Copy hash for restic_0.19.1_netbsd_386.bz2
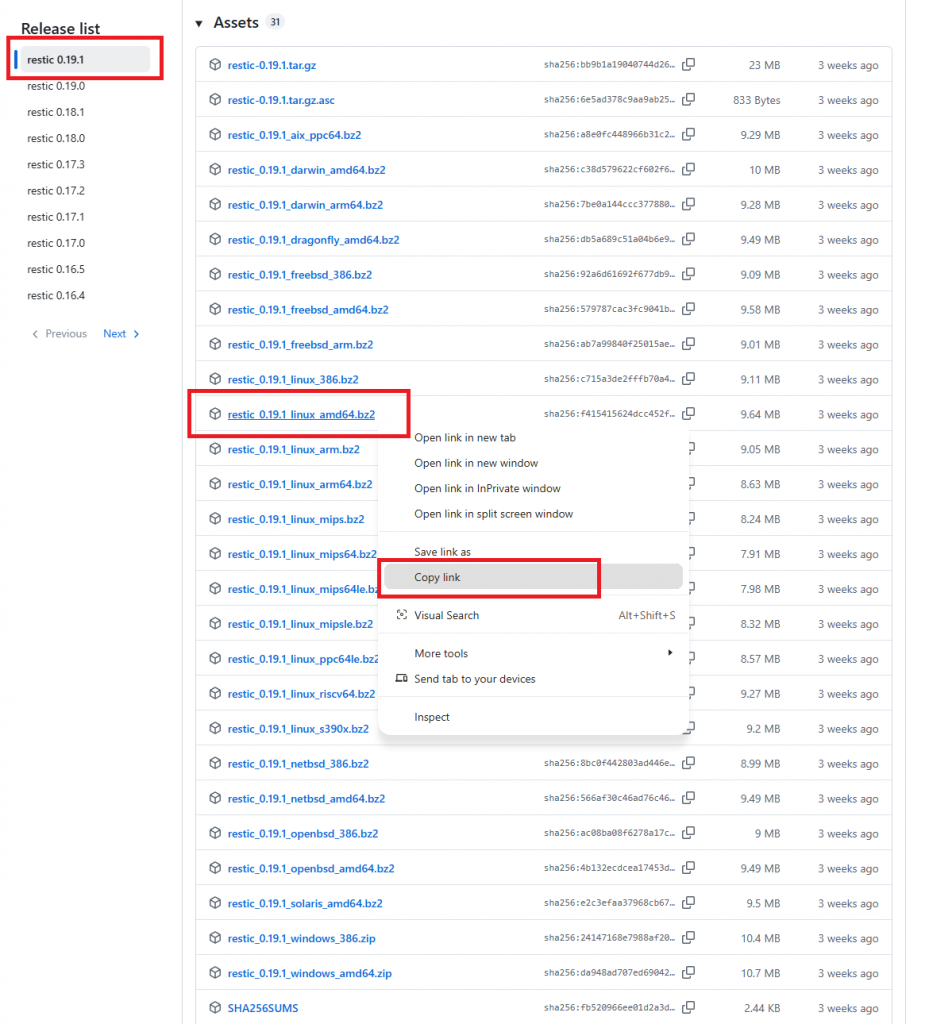 click(x=688, y=763)
